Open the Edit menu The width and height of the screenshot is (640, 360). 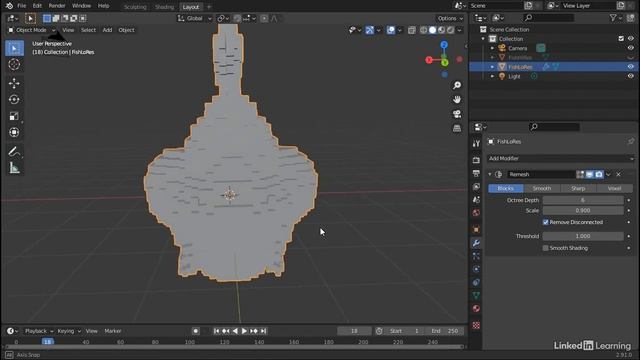[37, 6]
